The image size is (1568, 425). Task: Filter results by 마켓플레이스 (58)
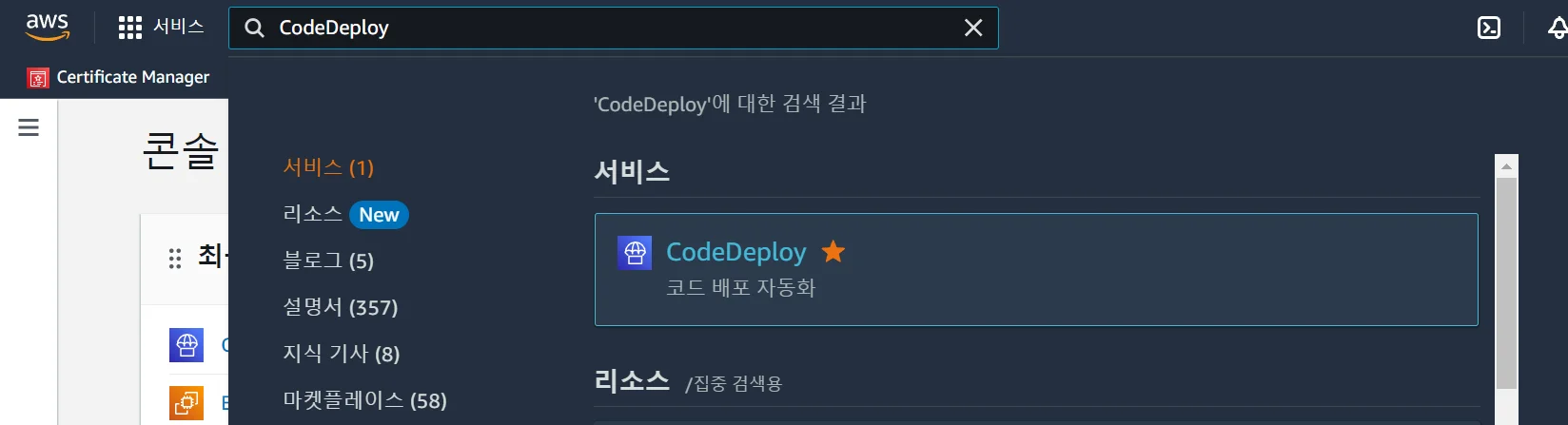(365, 400)
